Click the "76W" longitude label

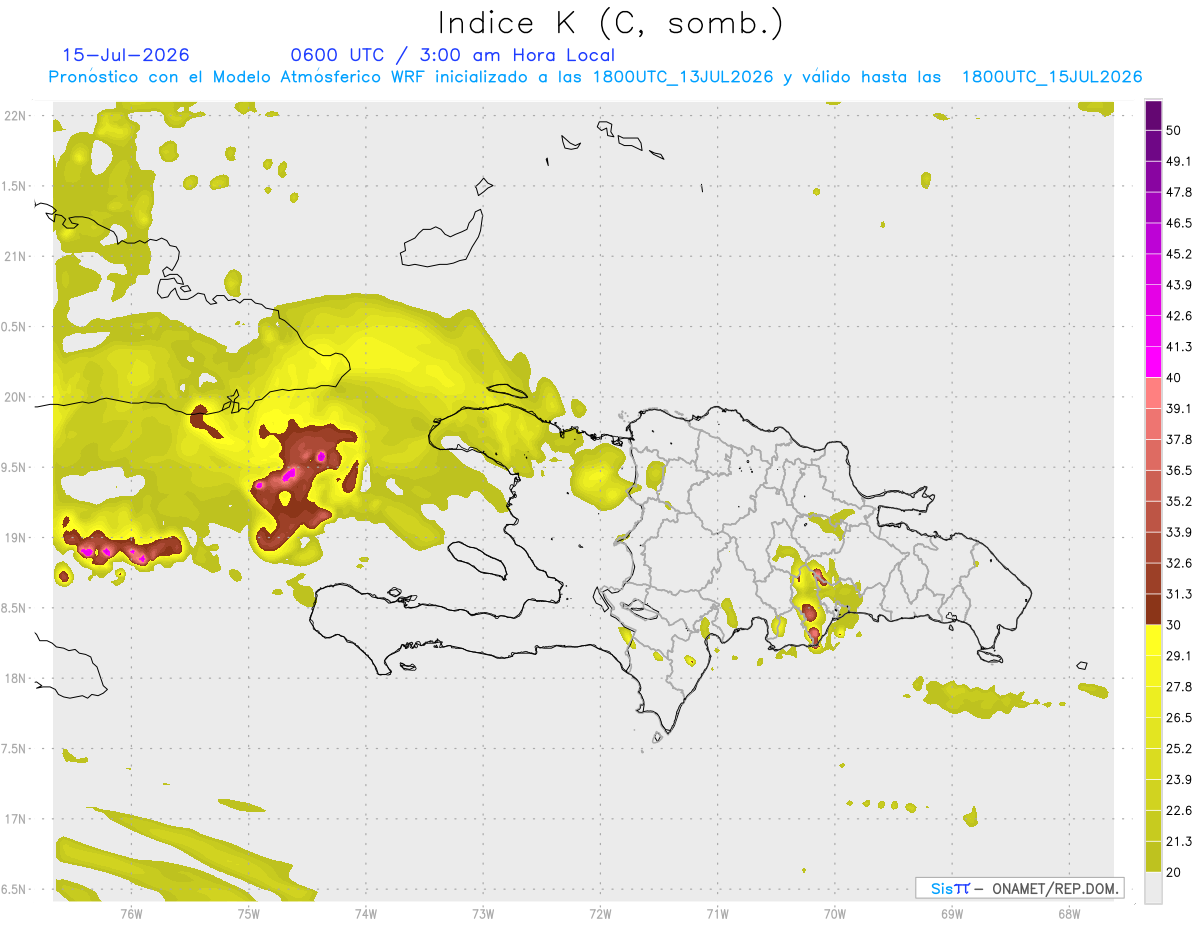[x=131, y=913]
